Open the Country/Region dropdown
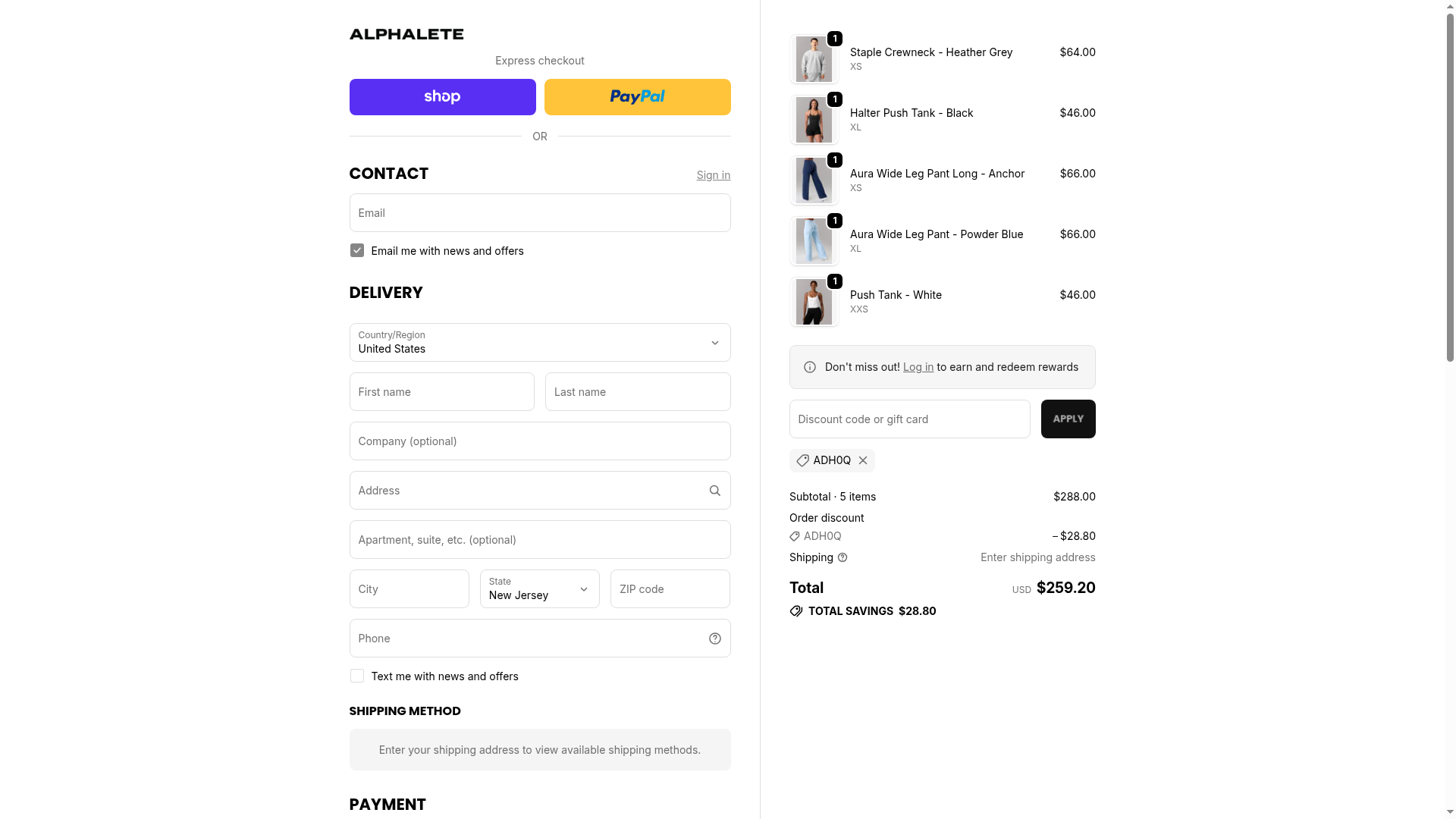1456x819 pixels. pos(539,343)
